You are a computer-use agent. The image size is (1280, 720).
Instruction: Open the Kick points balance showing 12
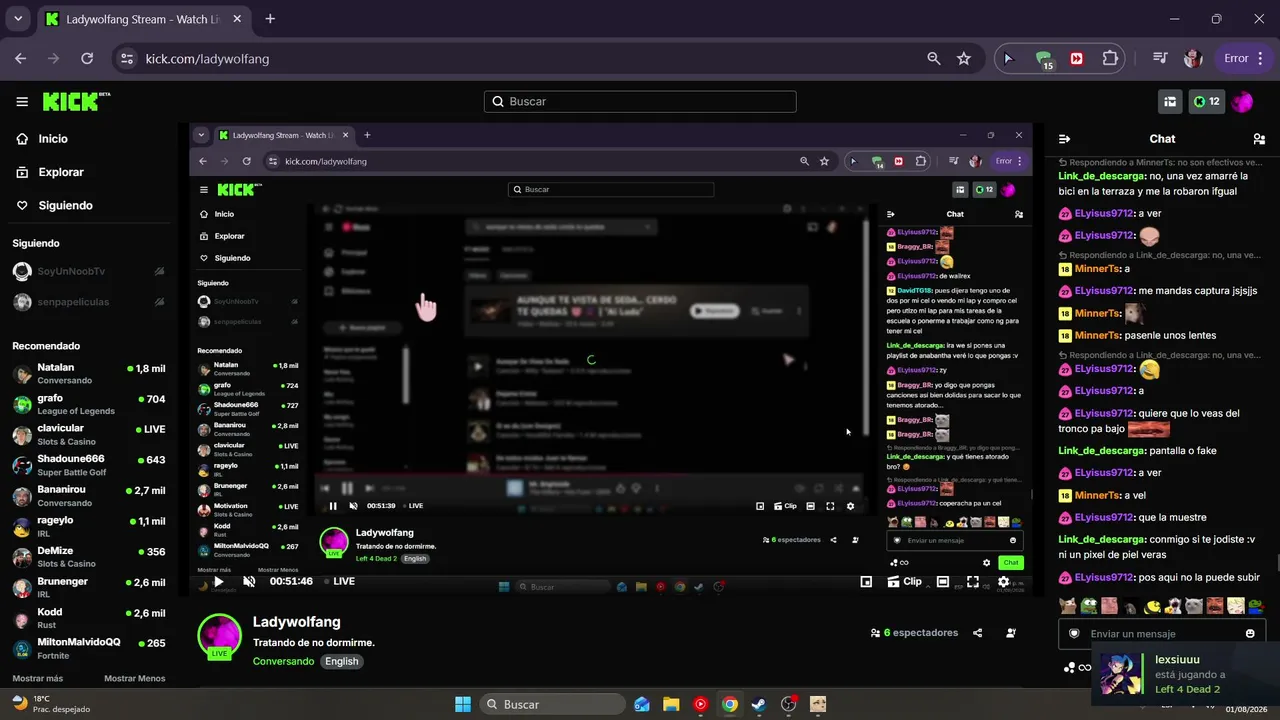point(1206,101)
